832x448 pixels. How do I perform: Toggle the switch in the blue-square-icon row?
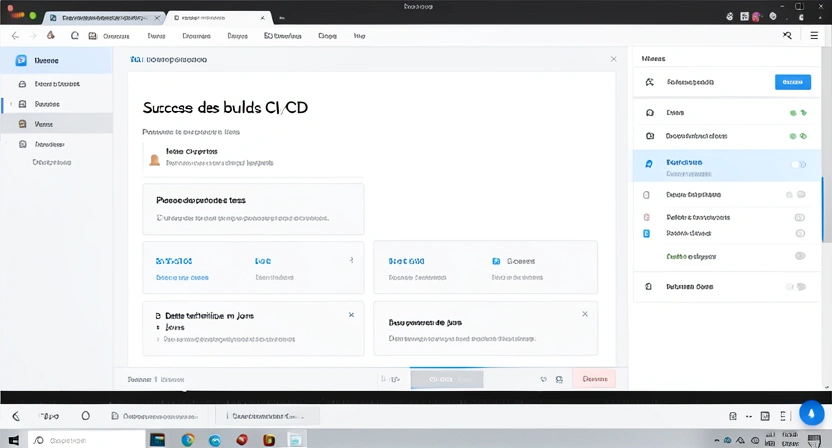click(x=800, y=233)
